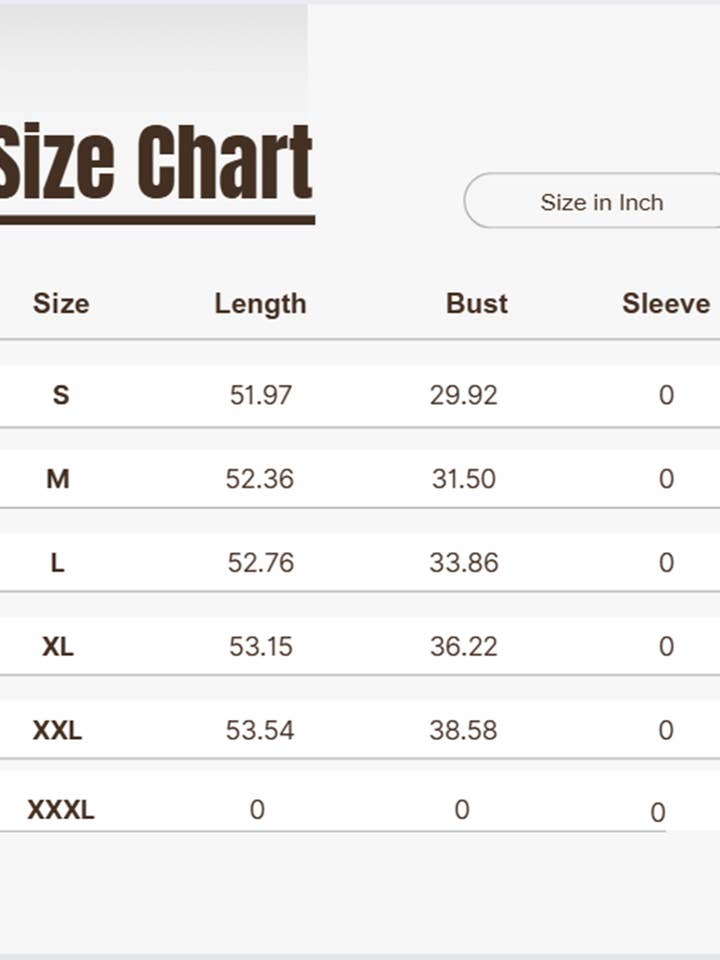Click the 51.97 length value
The height and width of the screenshot is (960, 720).
pos(260,395)
